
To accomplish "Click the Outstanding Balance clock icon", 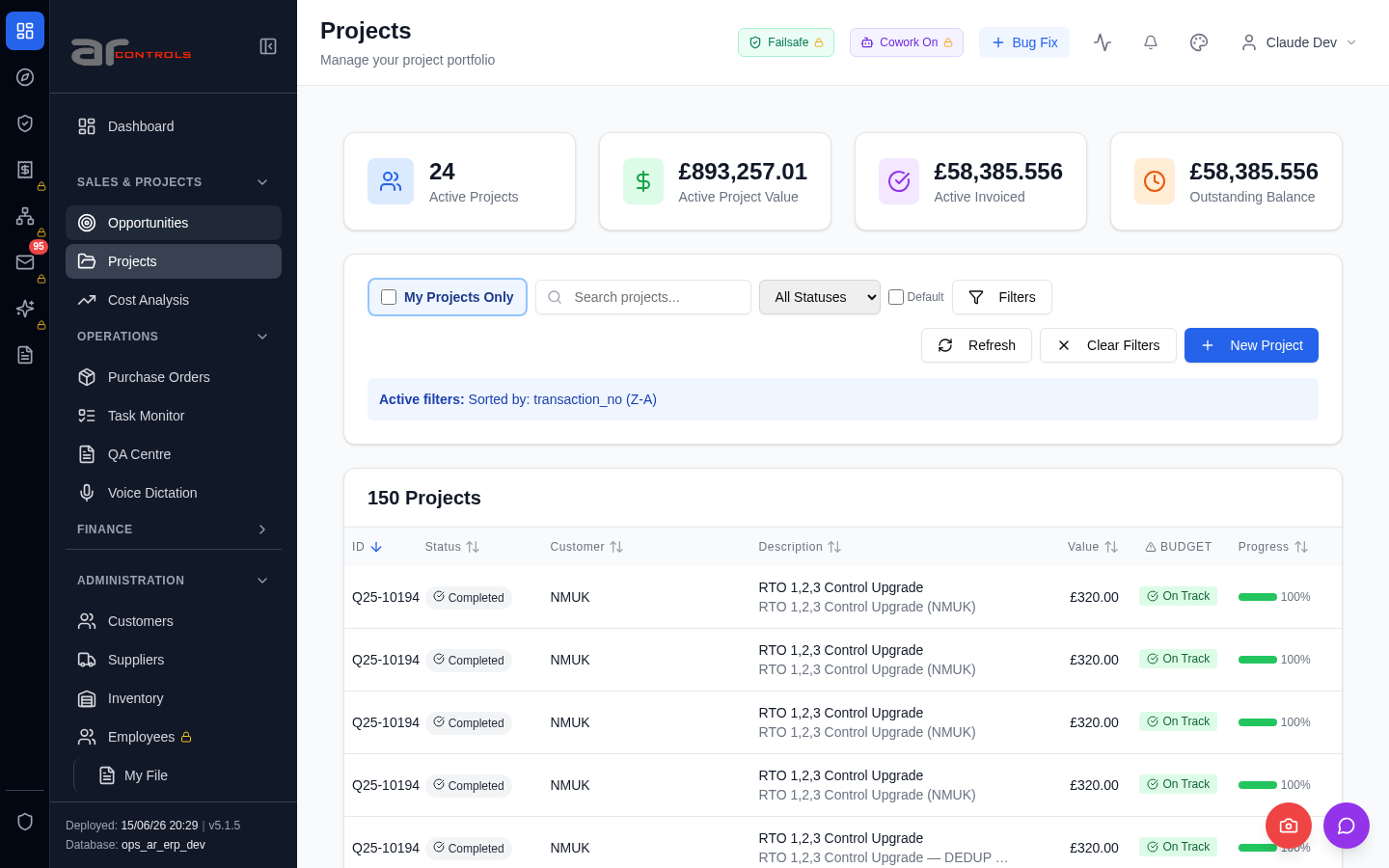I will [1155, 181].
